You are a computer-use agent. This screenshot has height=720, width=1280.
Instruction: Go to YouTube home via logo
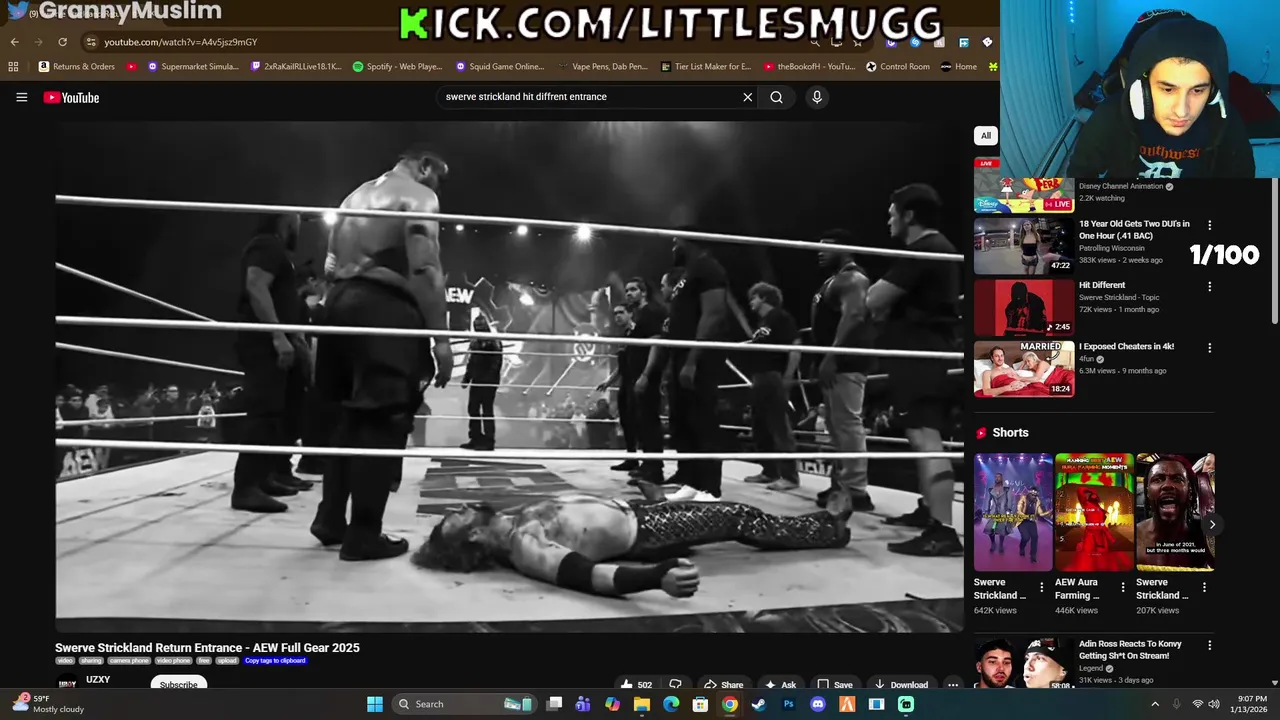(71, 97)
